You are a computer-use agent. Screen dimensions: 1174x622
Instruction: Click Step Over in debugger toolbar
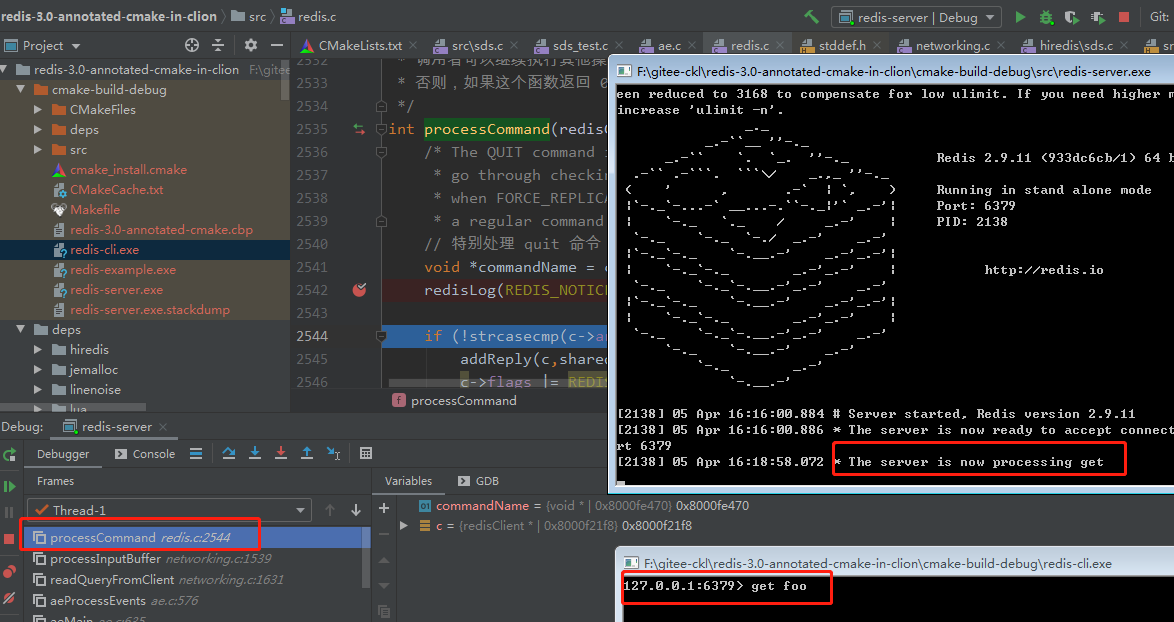coord(229,454)
